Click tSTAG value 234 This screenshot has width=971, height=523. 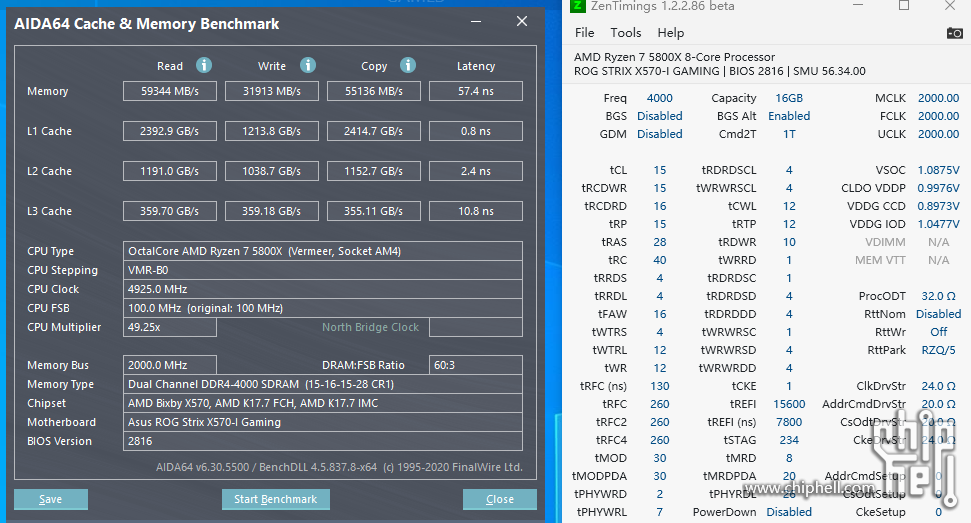[789, 439]
